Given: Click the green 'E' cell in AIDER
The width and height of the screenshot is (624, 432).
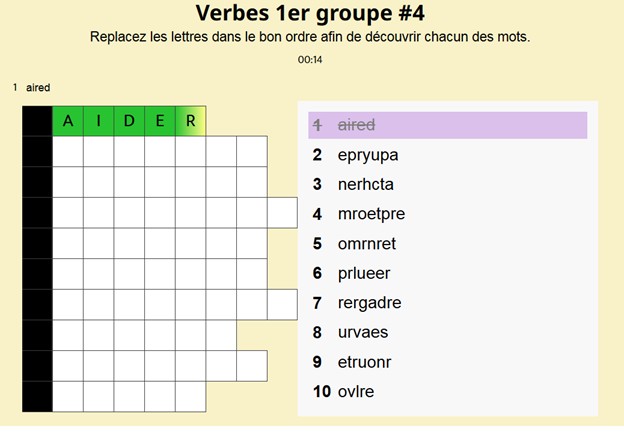Looking at the screenshot, I should pyautogui.click(x=160, y=121).
